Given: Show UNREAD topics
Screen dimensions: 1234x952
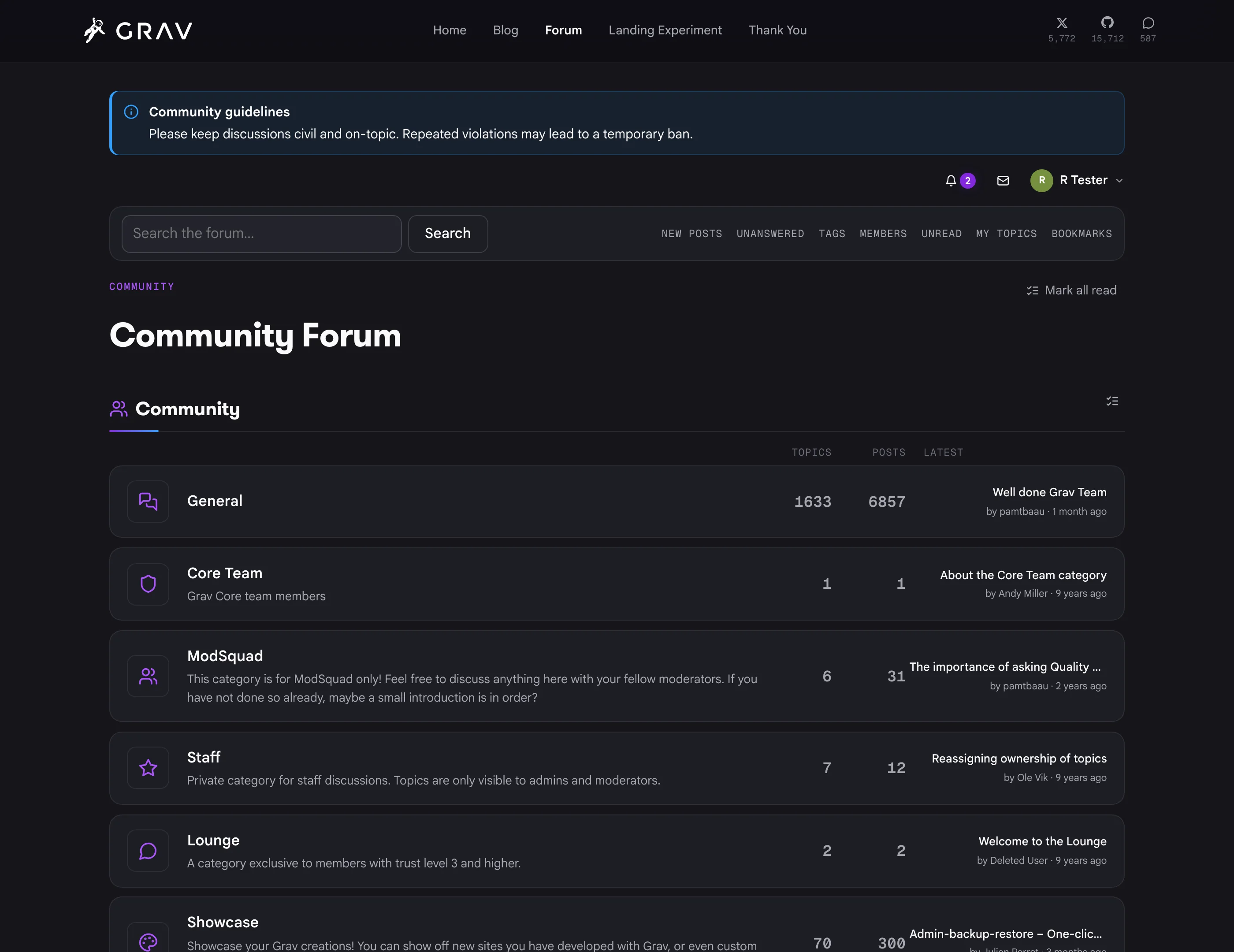Looking at the screenshot, I should (941, 233).
